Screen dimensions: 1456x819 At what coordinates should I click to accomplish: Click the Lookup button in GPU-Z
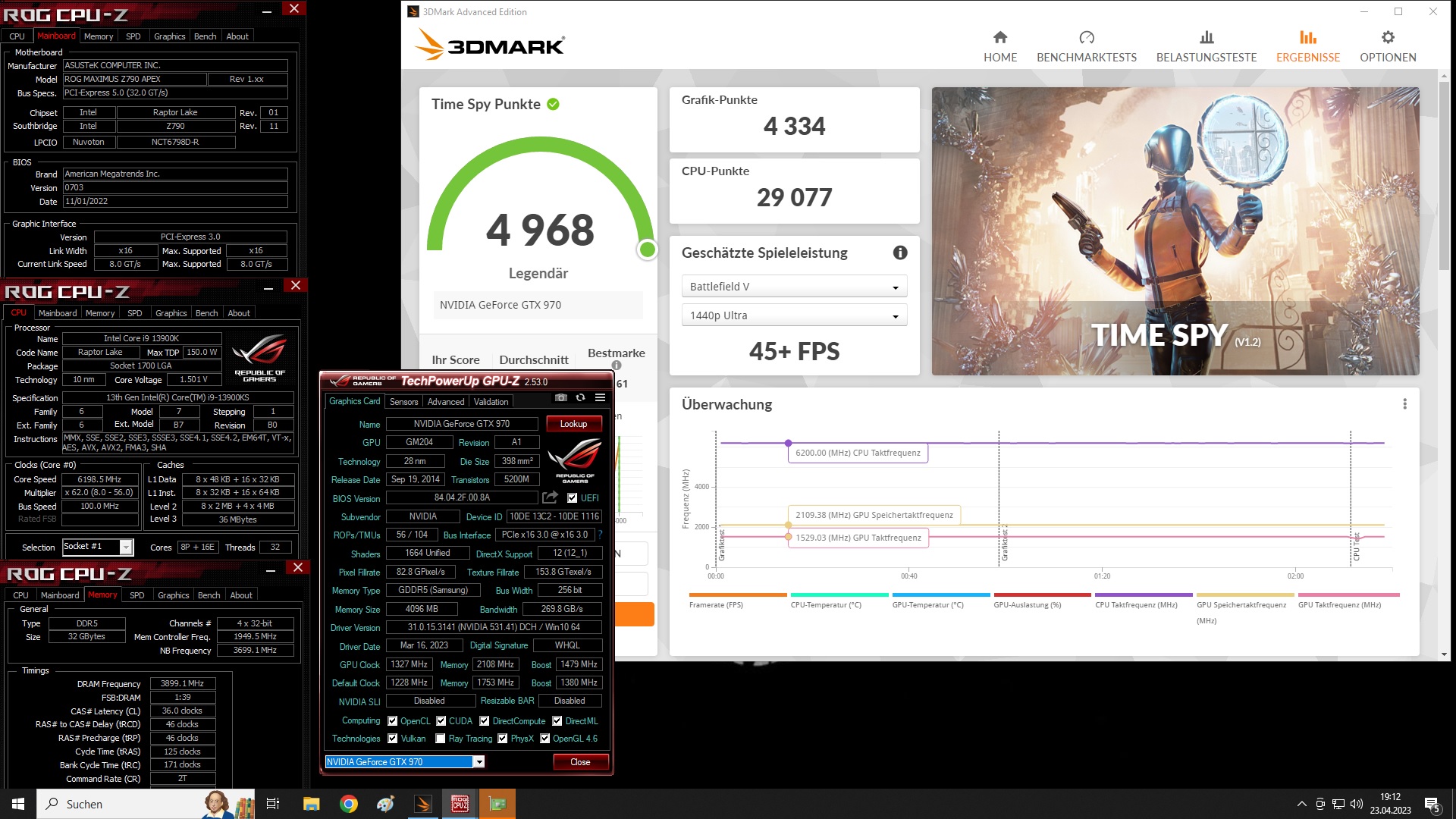[573, 424]
